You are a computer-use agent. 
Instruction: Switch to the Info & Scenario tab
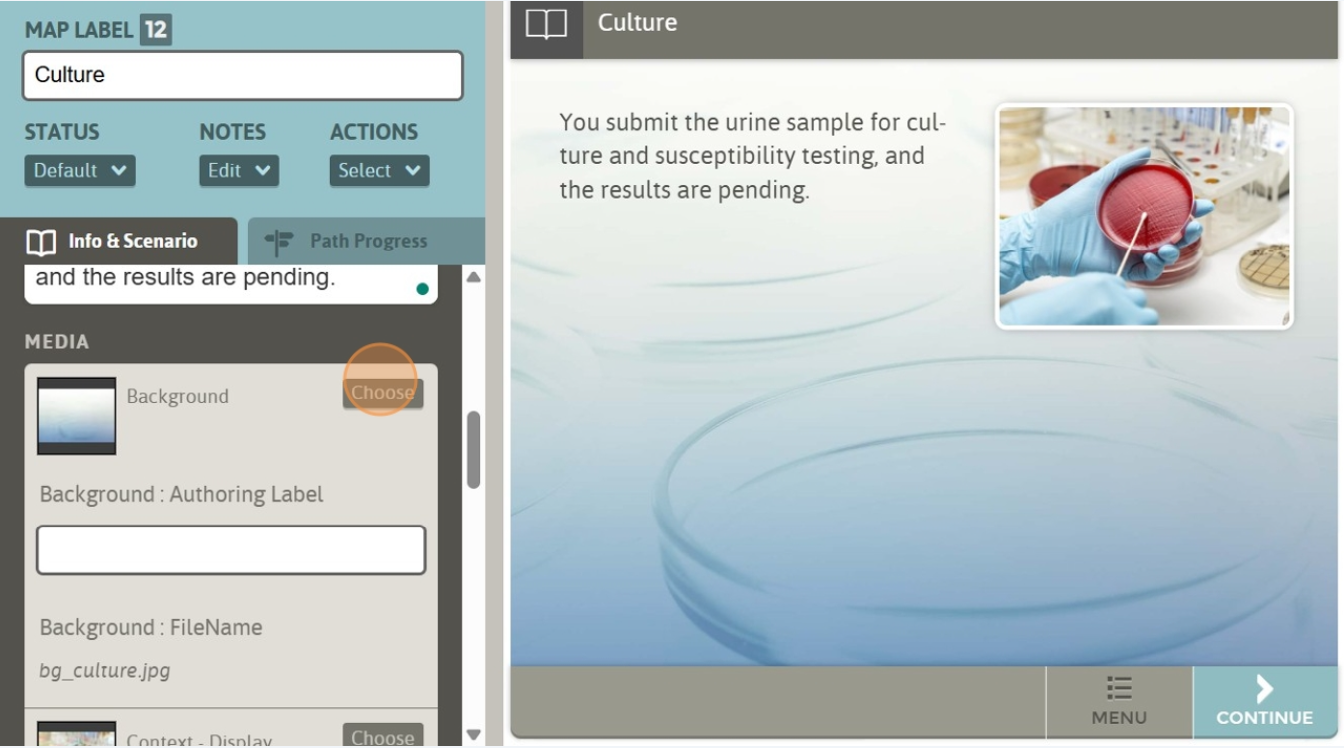(119, 241)
